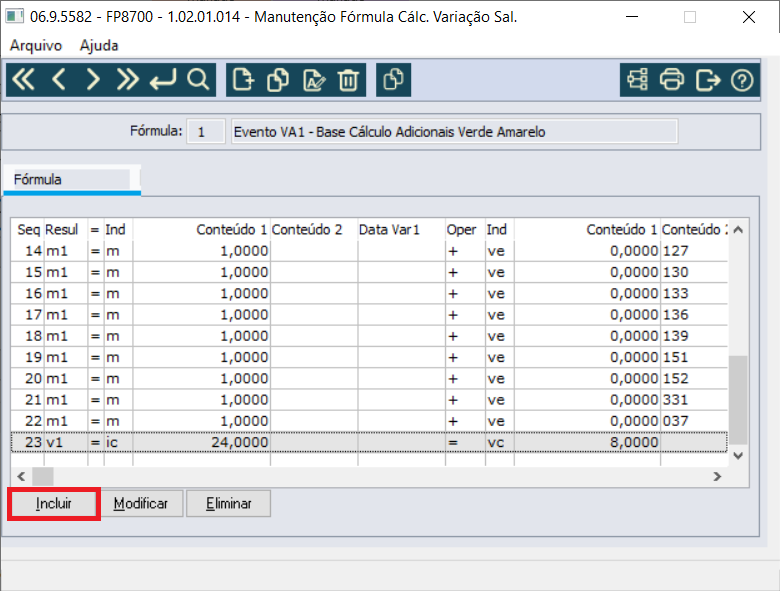This screenshot has height=591, width=780.
Task: Click the horizontal scrollbar thumb
Action: point(43,476)
